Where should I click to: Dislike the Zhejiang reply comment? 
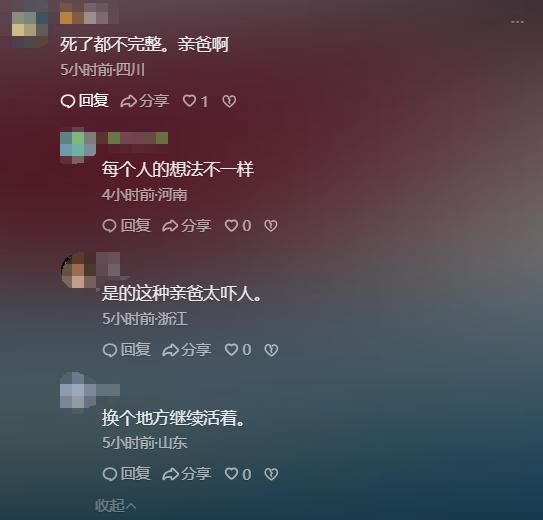(x=271, y=350)
